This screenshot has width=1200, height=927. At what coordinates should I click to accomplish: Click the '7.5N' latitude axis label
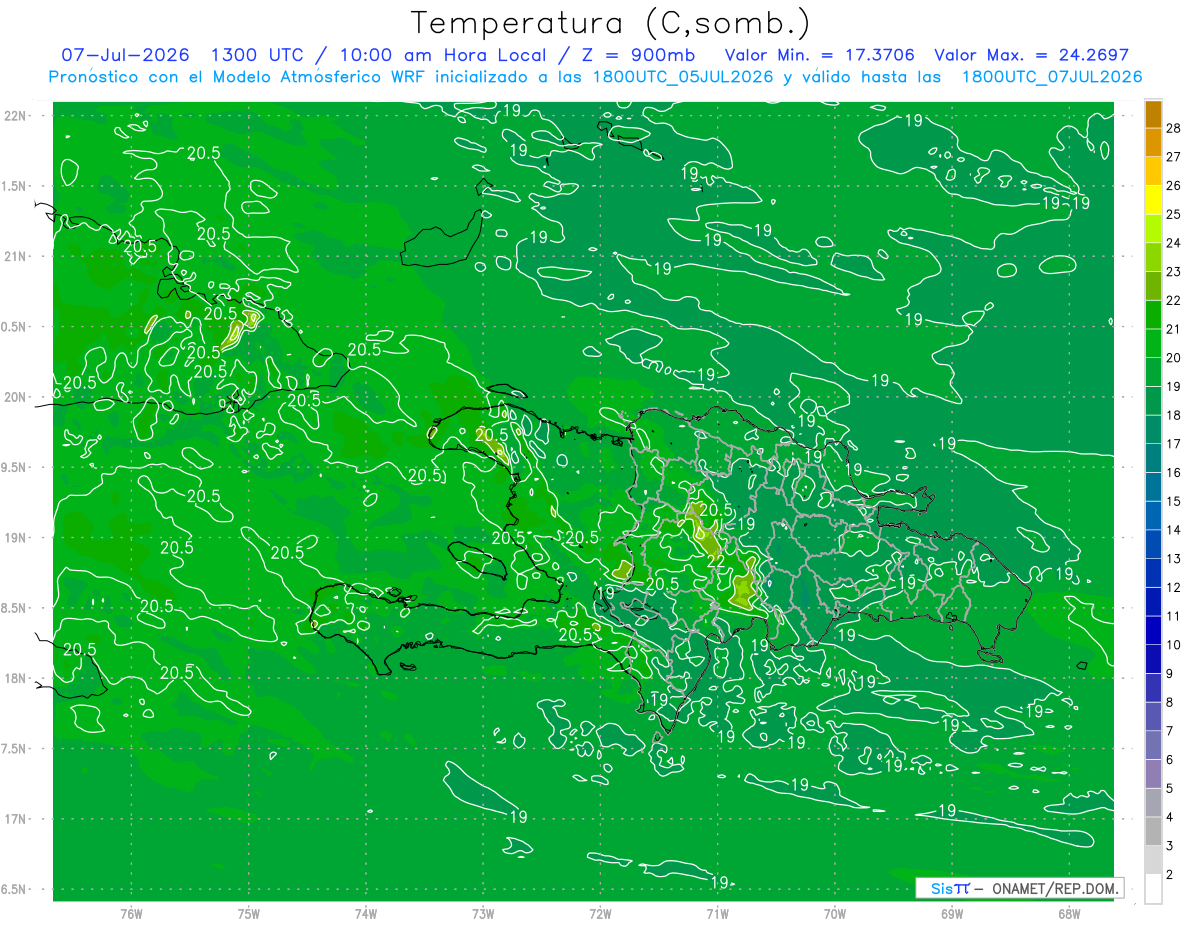[x=13, y=749]
